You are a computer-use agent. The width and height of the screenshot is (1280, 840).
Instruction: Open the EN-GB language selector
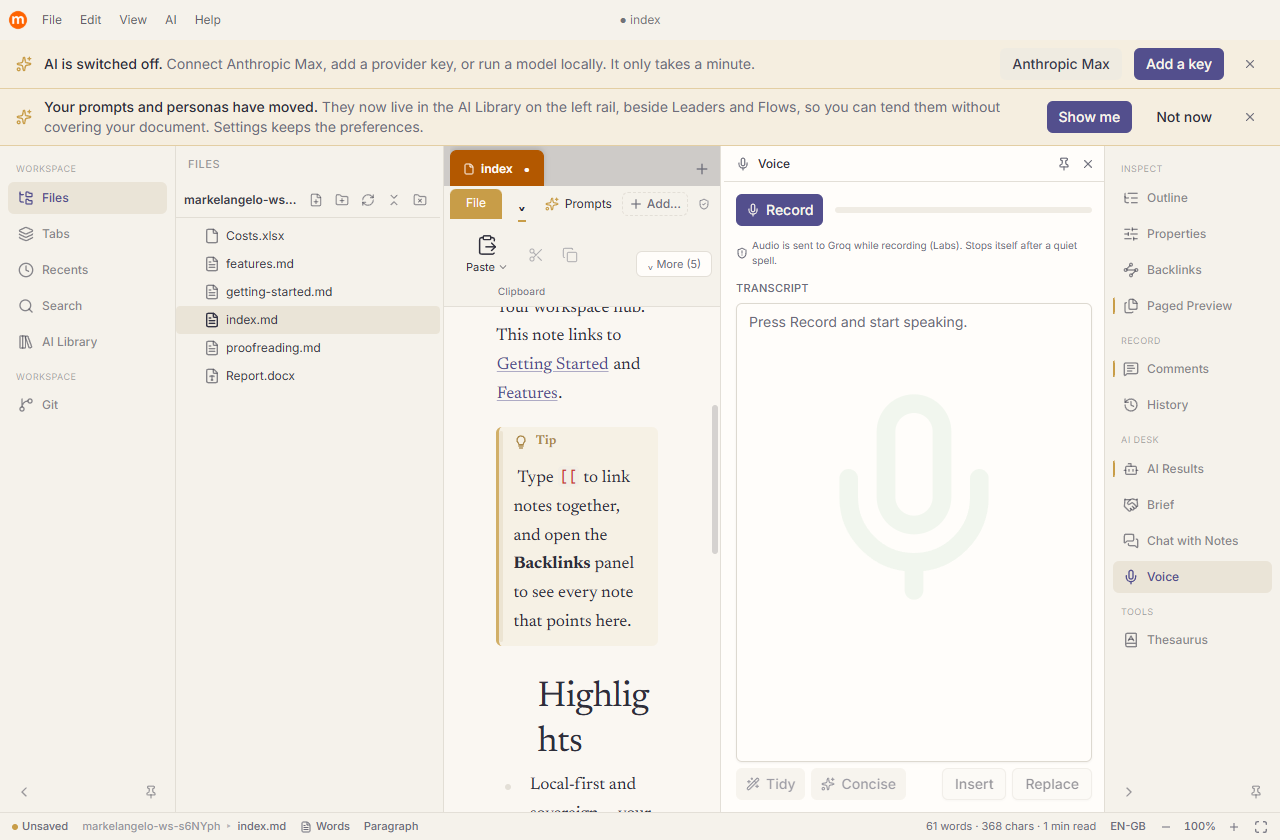[x=1127, y=827]
